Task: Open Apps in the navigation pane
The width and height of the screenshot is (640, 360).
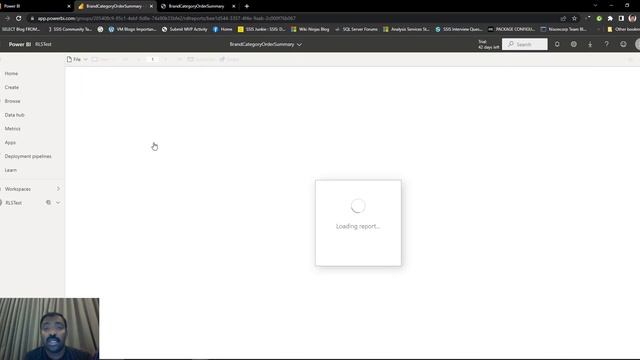Action: [x=10, y=142]
